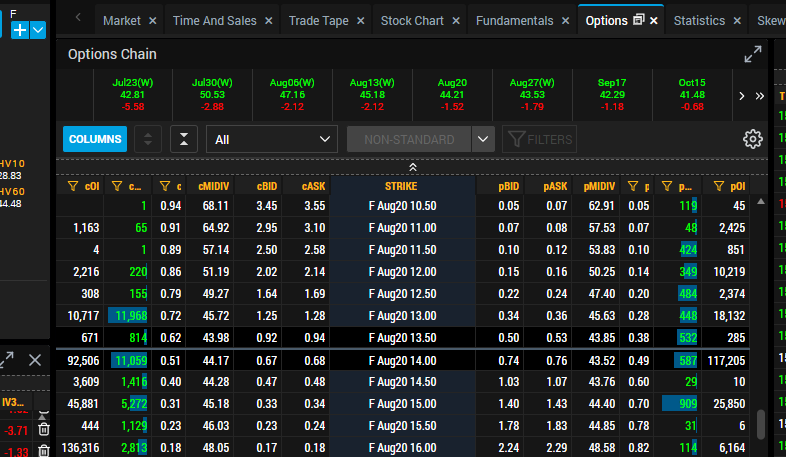The height and width of the screenshot is (457, 786).
Task: Pop out the Options tab window
Action: click(x=639, y=20)
